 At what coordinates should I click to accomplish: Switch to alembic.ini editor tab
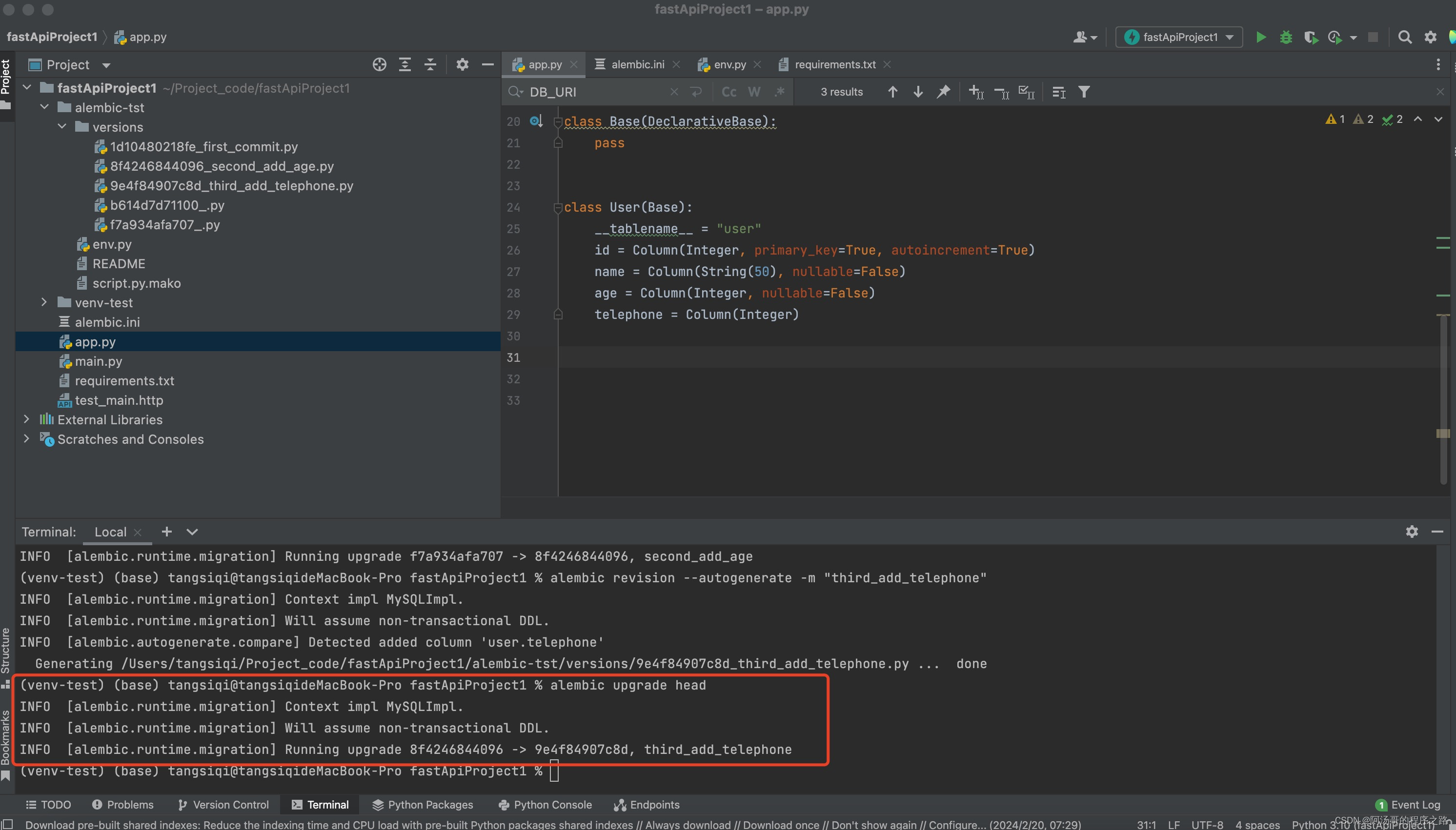pyautogui.click(x=637, y=64)
